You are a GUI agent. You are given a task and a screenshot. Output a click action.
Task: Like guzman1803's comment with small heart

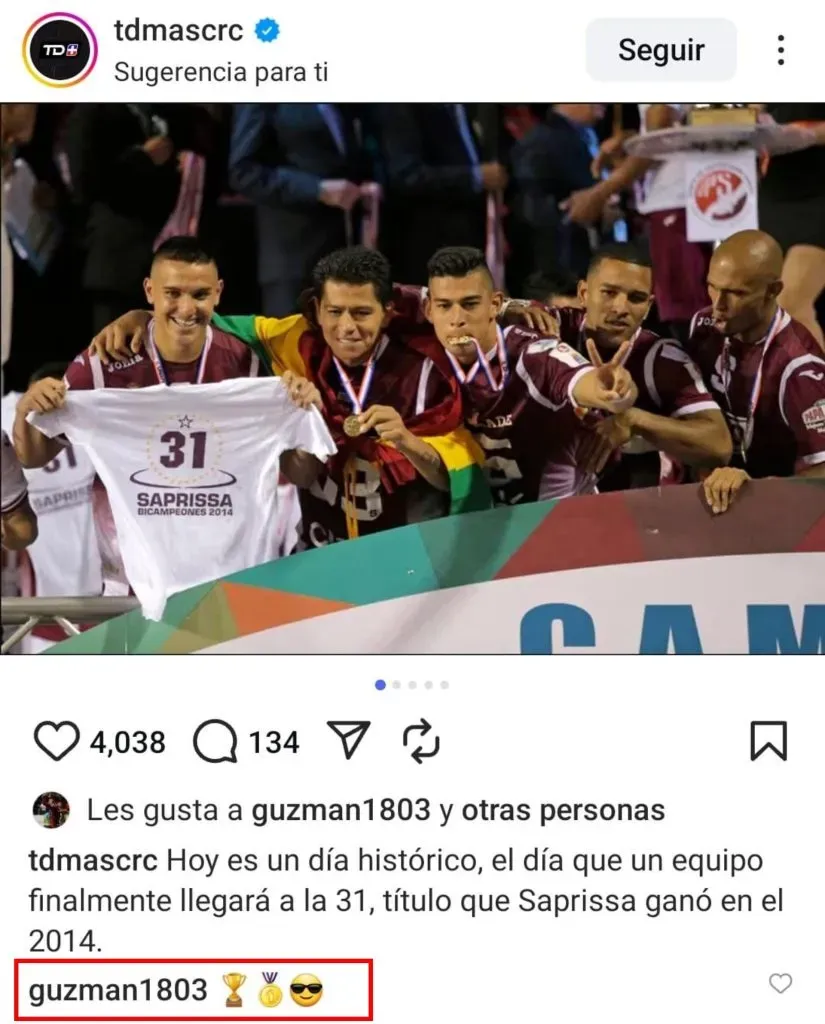tap(780, 984)
